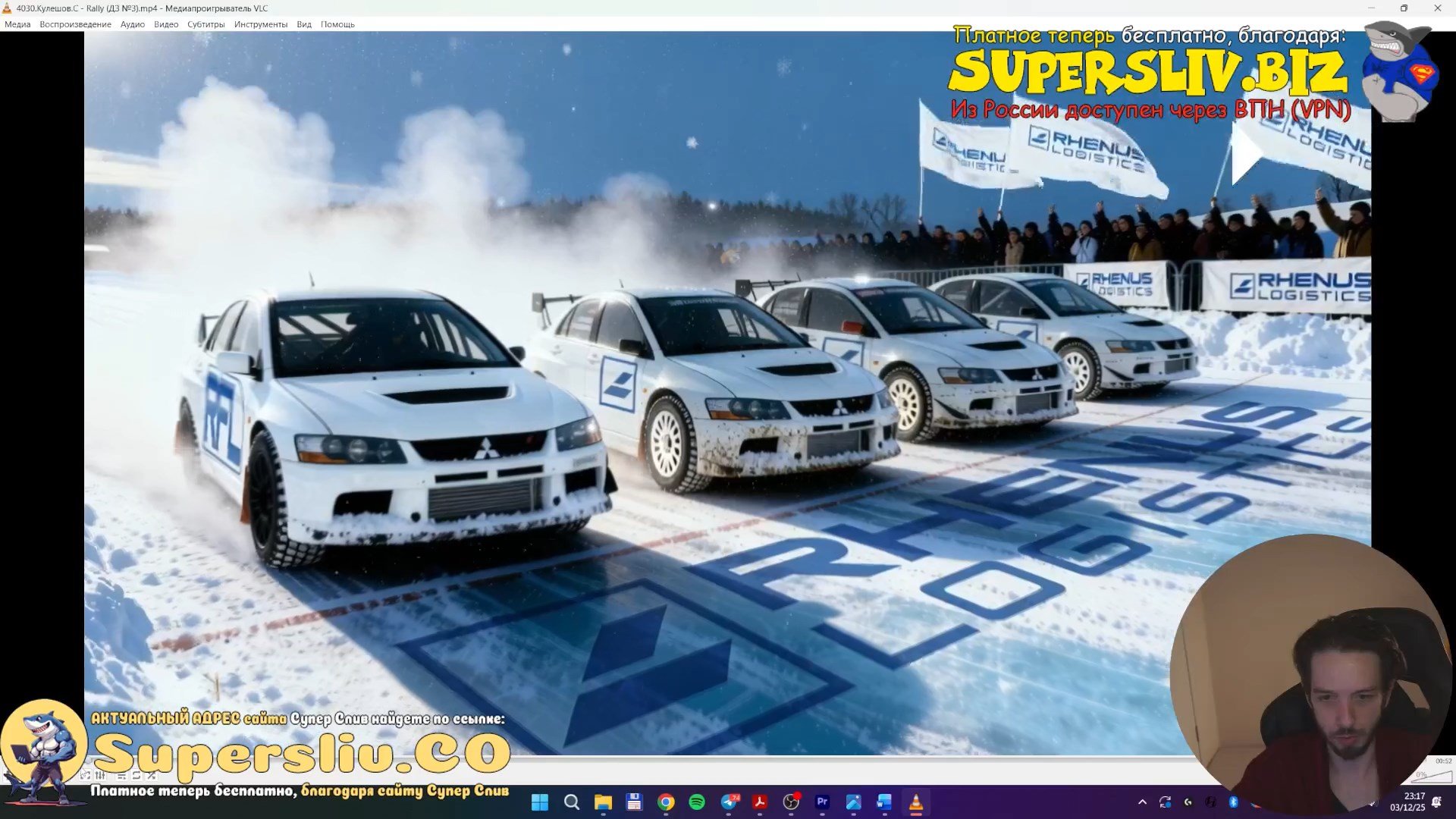Open the Медиа menu

point(17,24)
